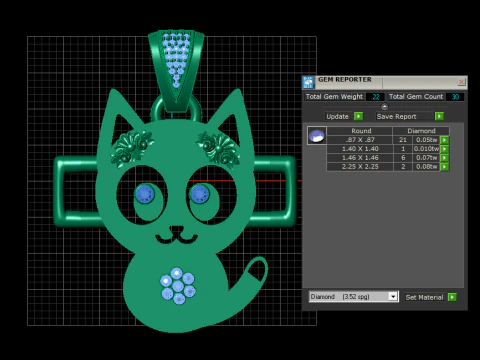Click the 0.08tw weight cell
The width and height of the screenshot is (480, 360).
(x=426, y=167)
